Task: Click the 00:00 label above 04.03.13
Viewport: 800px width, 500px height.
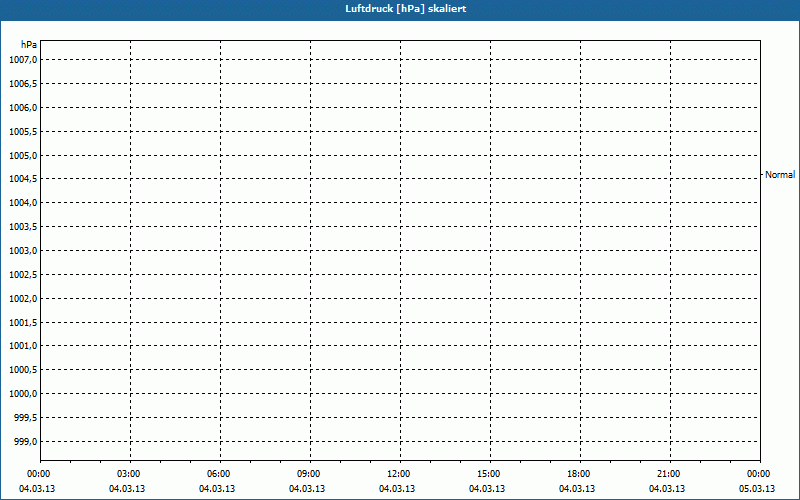Action: 38,474
